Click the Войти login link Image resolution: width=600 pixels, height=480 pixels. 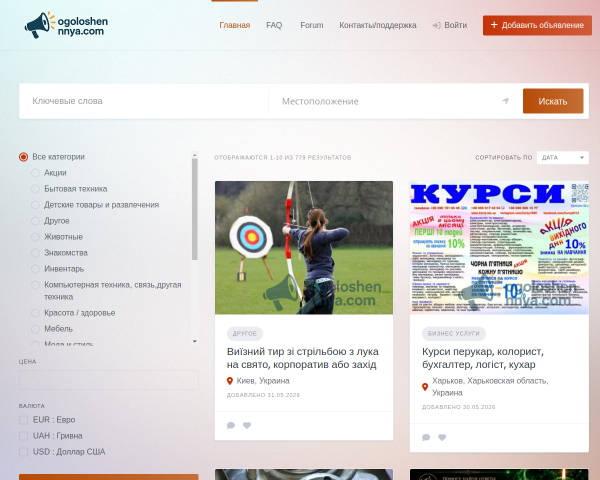click(455, 25)
